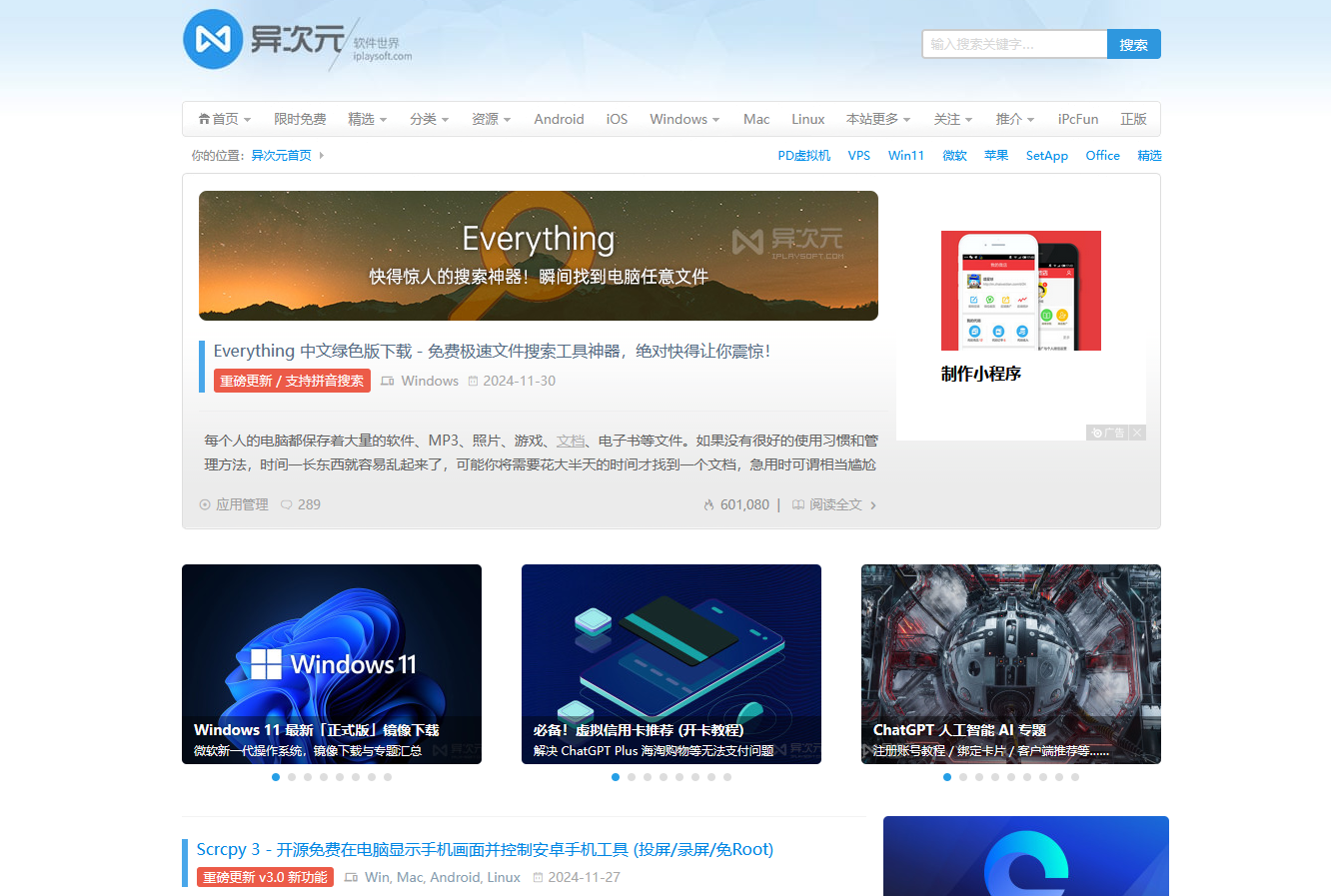Open the 虚拟信用卡推荐 card
Screen dimensions: 1331x896
(x=671, y=664)
